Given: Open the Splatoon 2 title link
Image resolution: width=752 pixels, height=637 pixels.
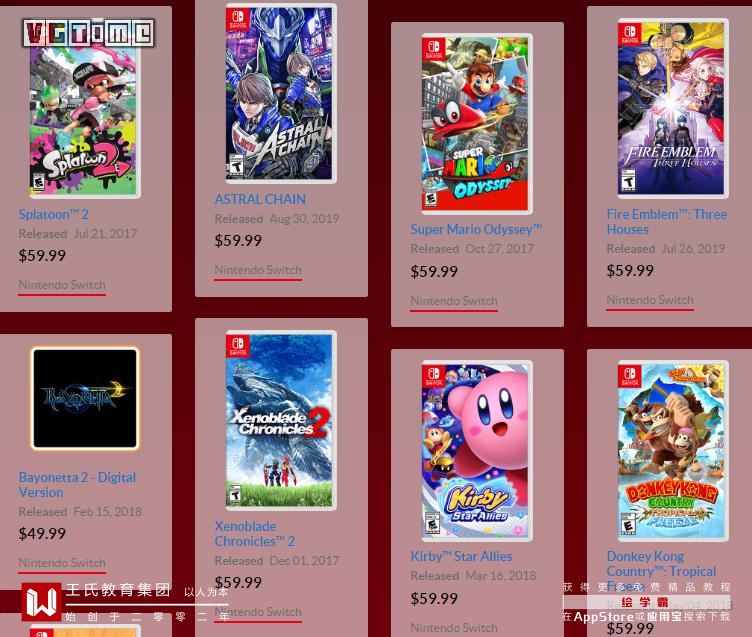Looking at the screenshot, I should pos(53,214).
